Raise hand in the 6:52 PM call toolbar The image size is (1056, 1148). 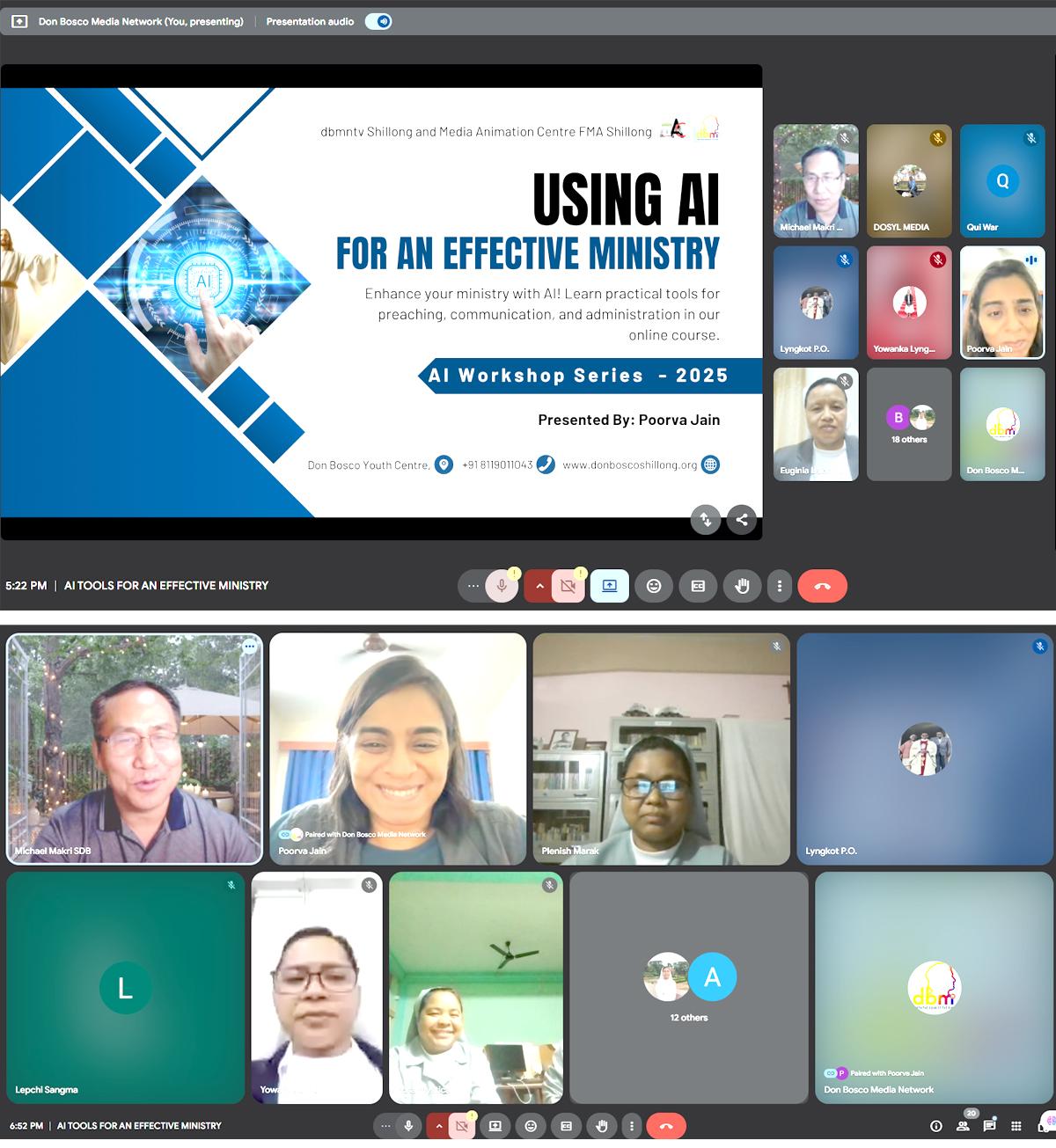(x=602, y=1126)
